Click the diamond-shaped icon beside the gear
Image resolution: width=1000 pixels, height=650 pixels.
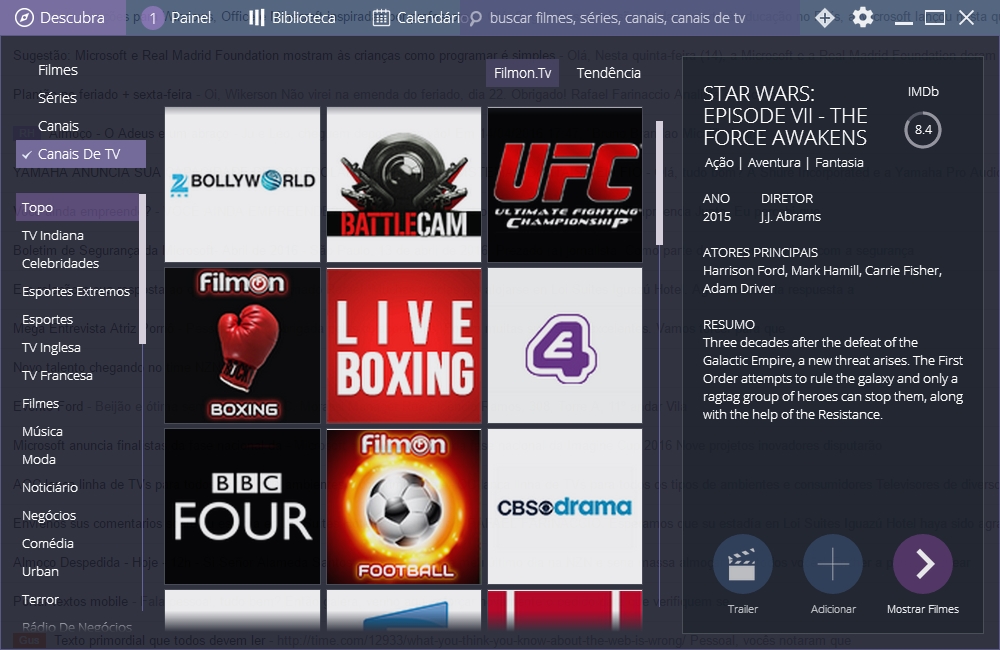[x=825, y=18]
